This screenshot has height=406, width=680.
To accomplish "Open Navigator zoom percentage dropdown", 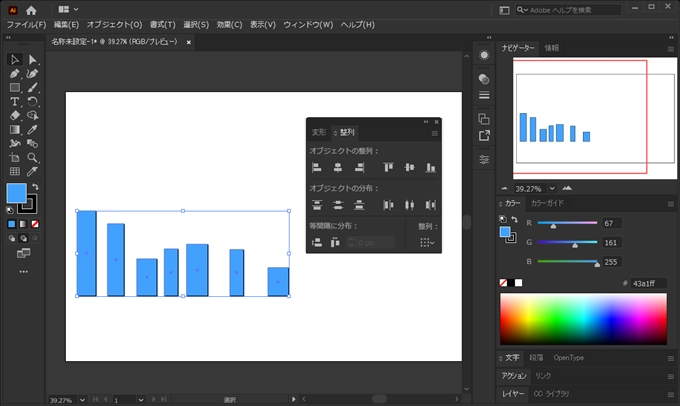I will [552, 188].
